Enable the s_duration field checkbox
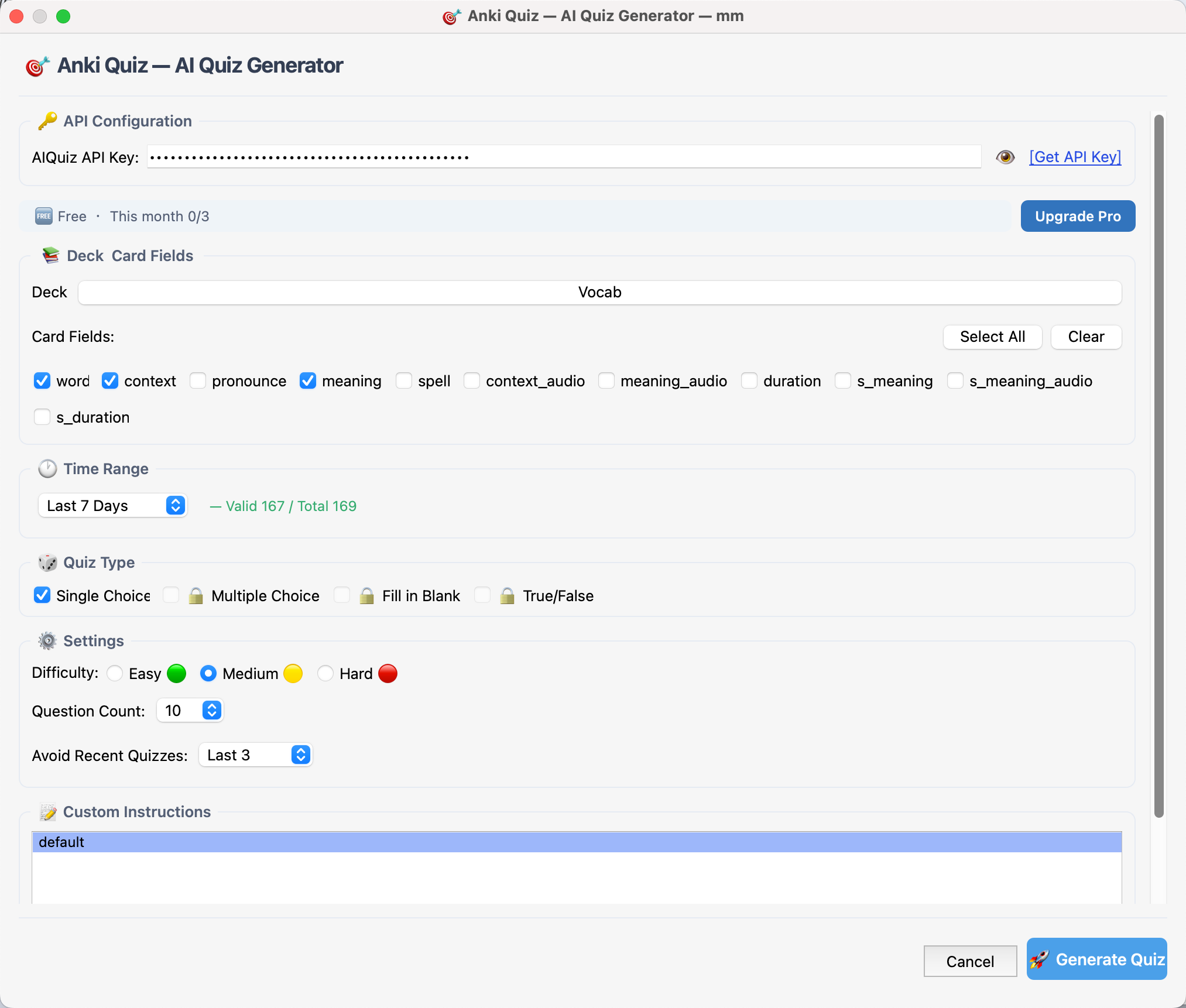The image size is (1186, 1008). 42,417
